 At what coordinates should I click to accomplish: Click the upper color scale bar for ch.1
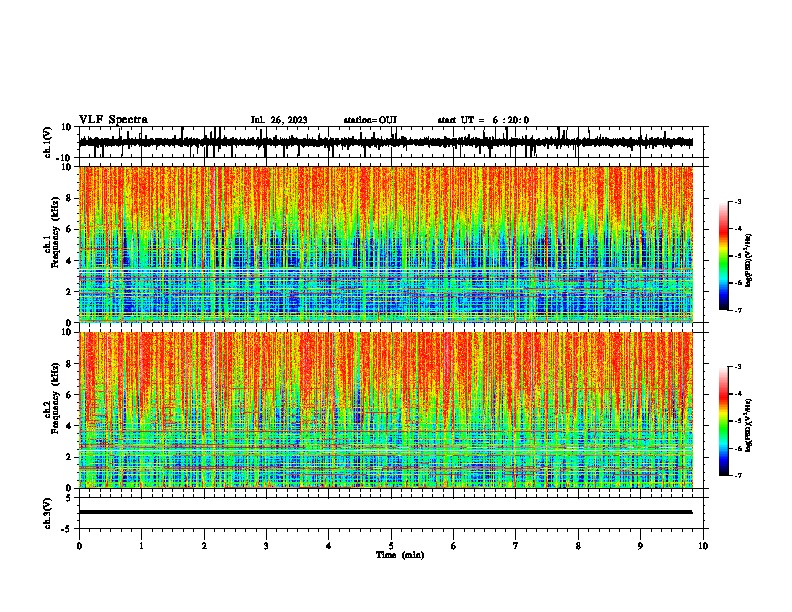click(724, 255)
